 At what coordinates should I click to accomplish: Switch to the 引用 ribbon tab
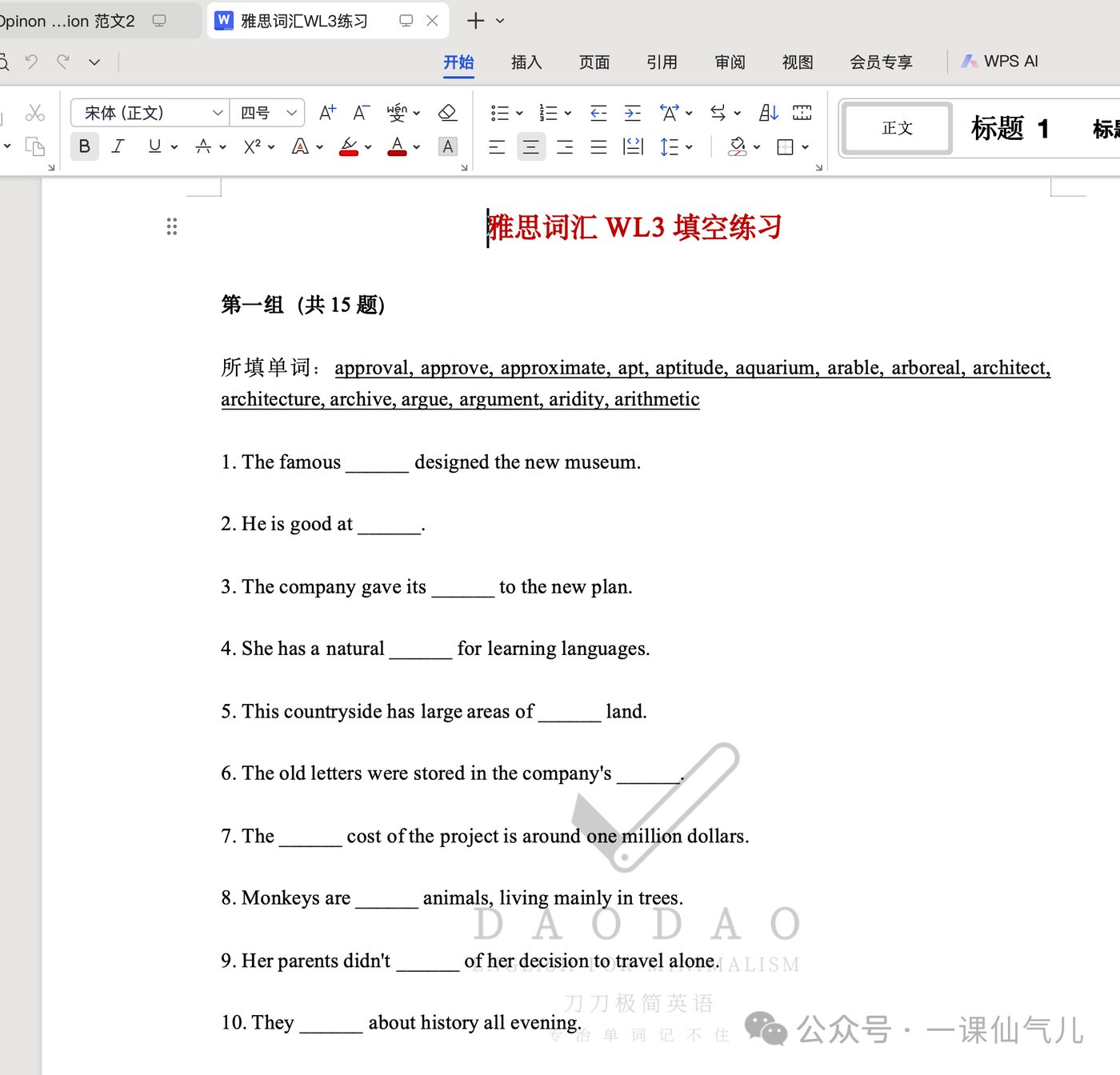click(x=662, y=62)
